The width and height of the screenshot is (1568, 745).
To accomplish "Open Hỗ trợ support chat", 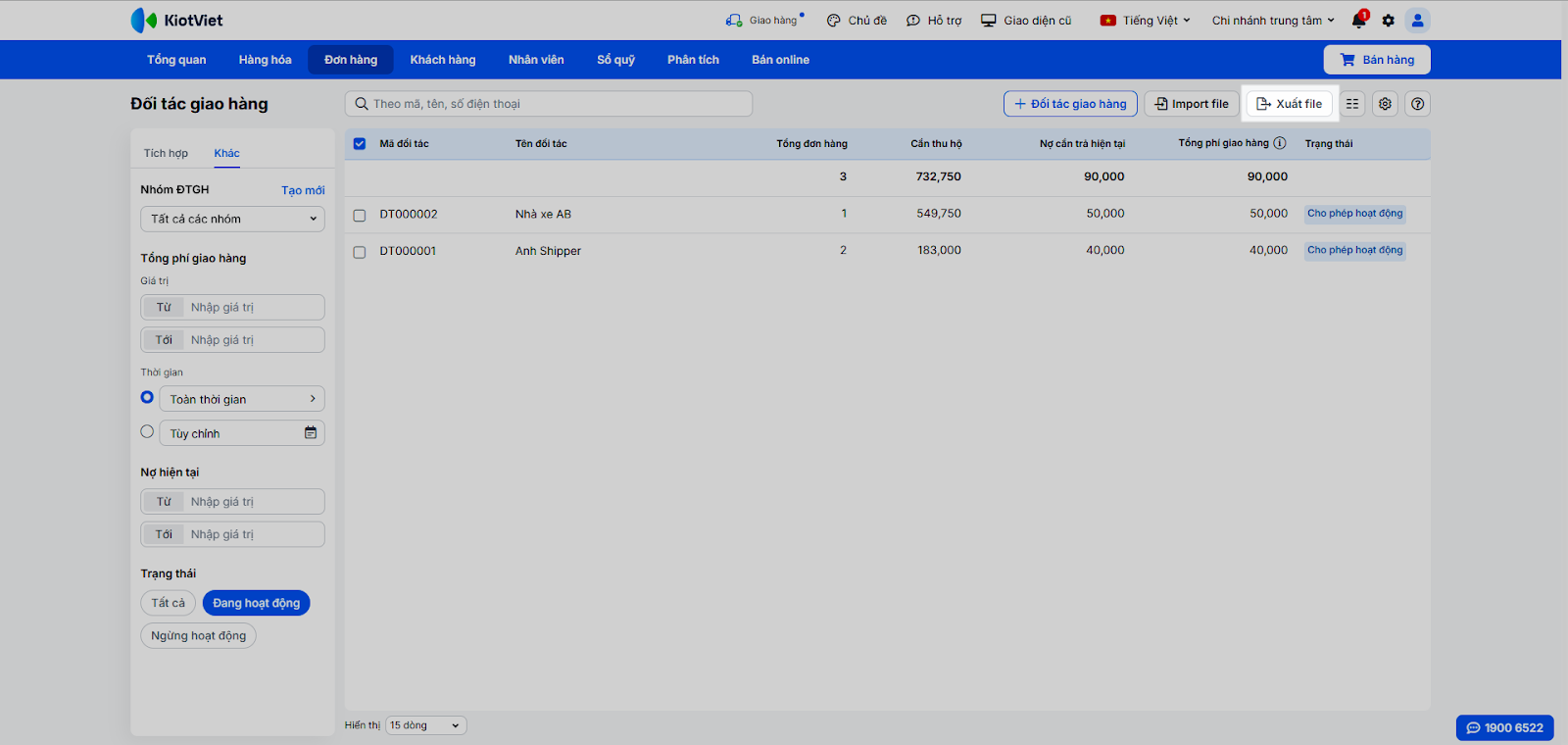I will coord(934,21).
